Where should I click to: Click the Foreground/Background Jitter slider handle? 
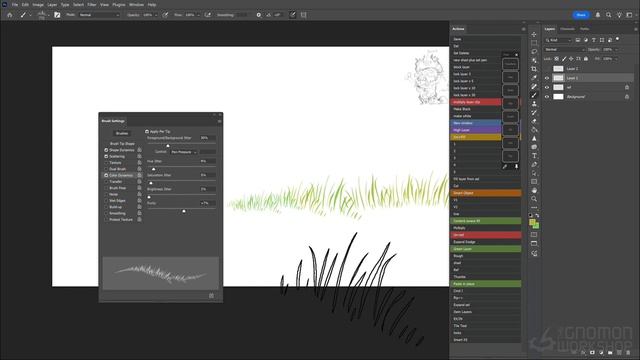(x=168, y=146)
